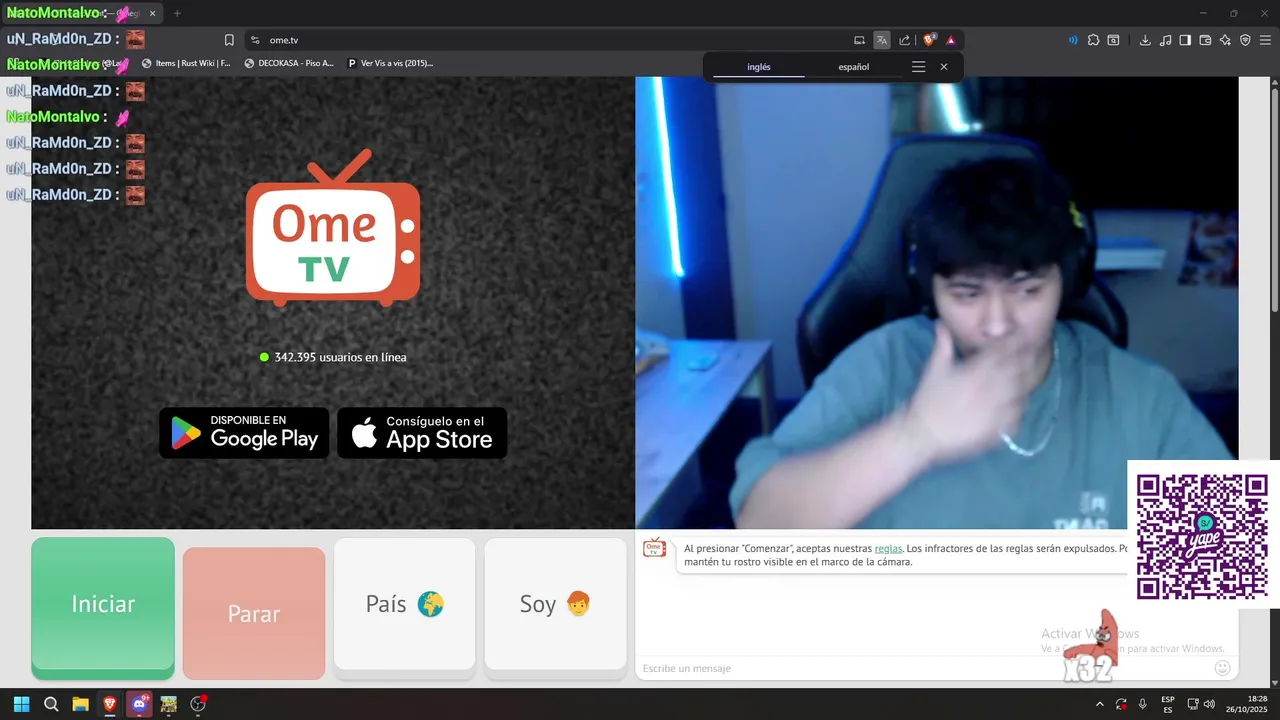The width and height of the screenshot is (1280, 720).
Task: Click the Ome TV avatar in chat
Action: tap(654, 547)
